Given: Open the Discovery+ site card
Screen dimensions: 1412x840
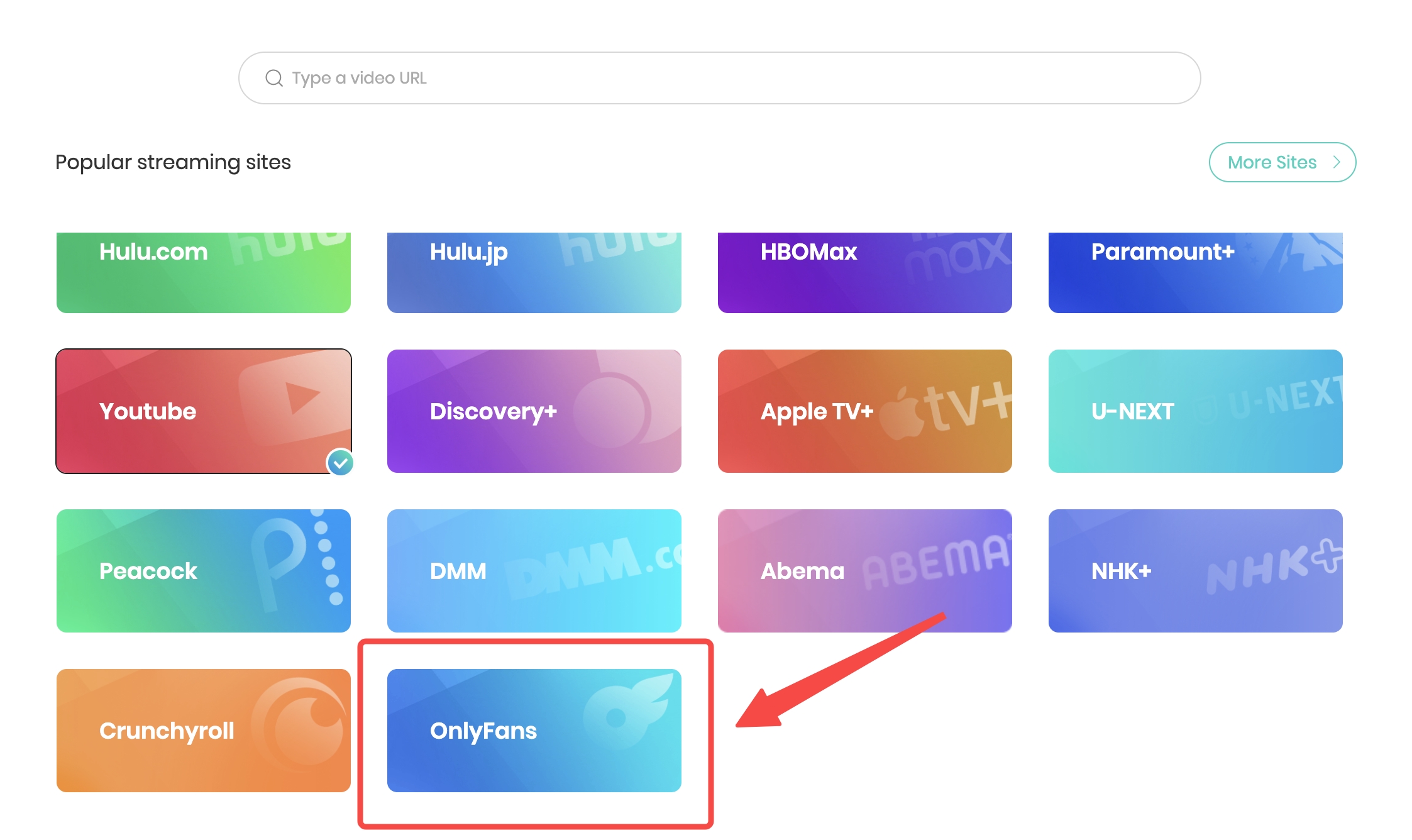Looking at the screenshot, I should click(534, 411).
